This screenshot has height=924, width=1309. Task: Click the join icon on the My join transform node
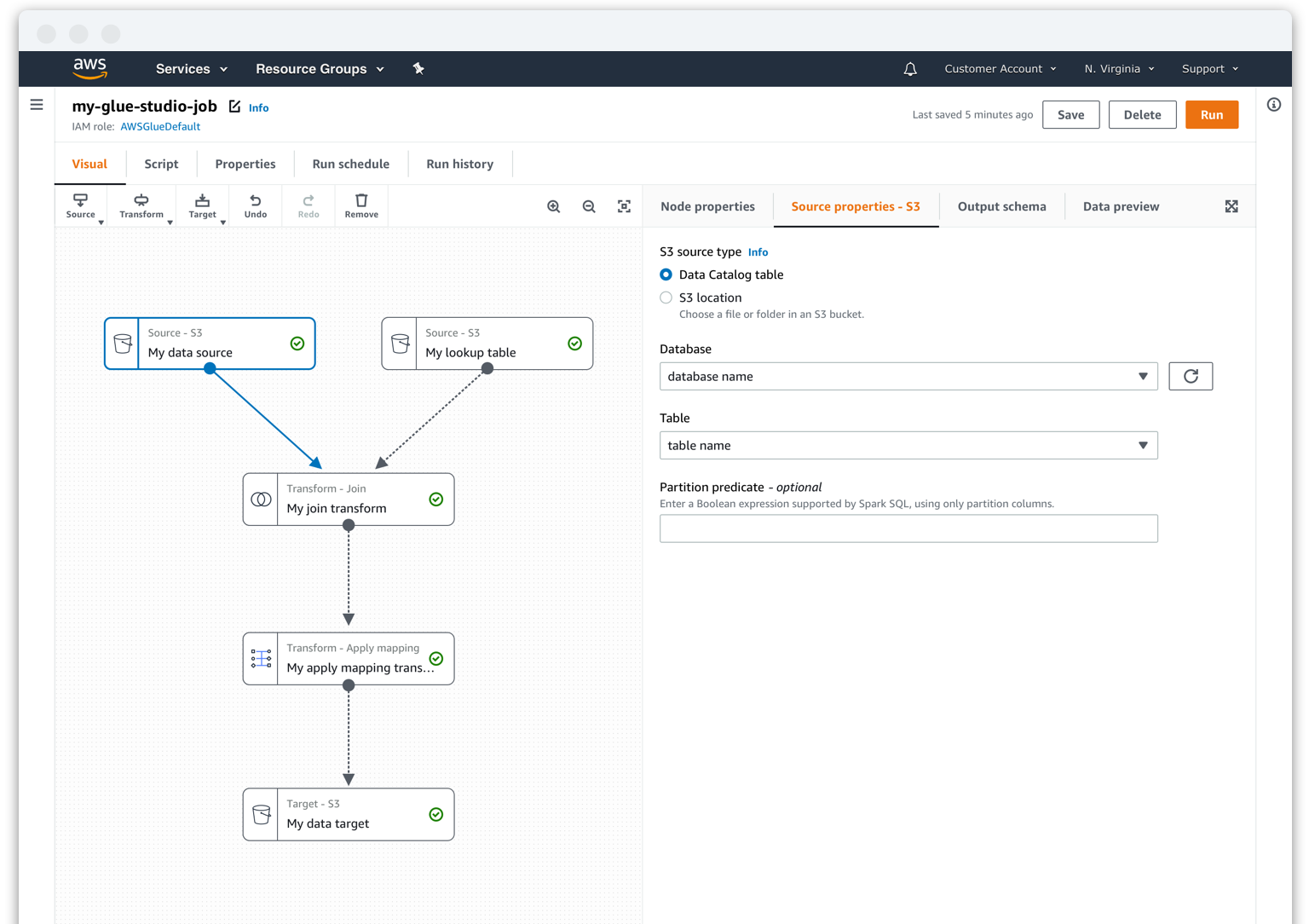[262, 500]
